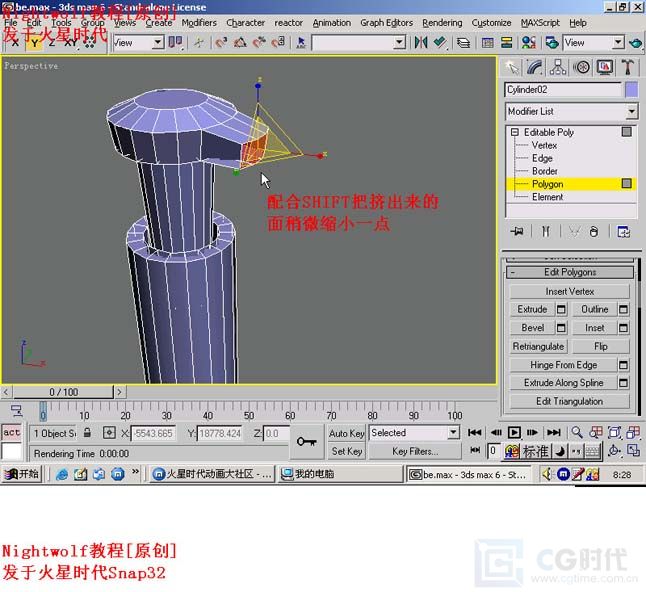This screenshot has width=646, height=592.
Task: Open Curve Editor toolbar icon
Action: pos(487,42)
